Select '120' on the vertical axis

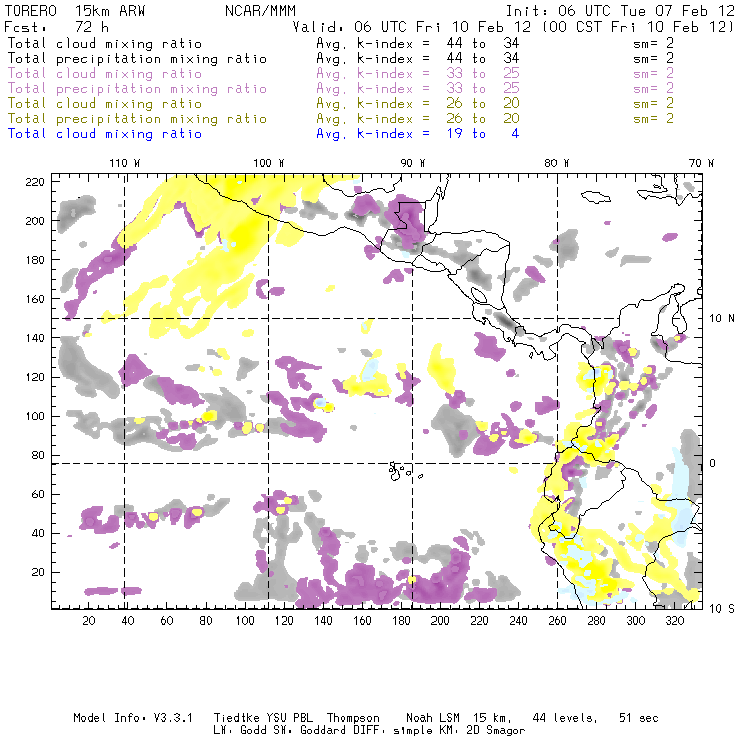35,377
